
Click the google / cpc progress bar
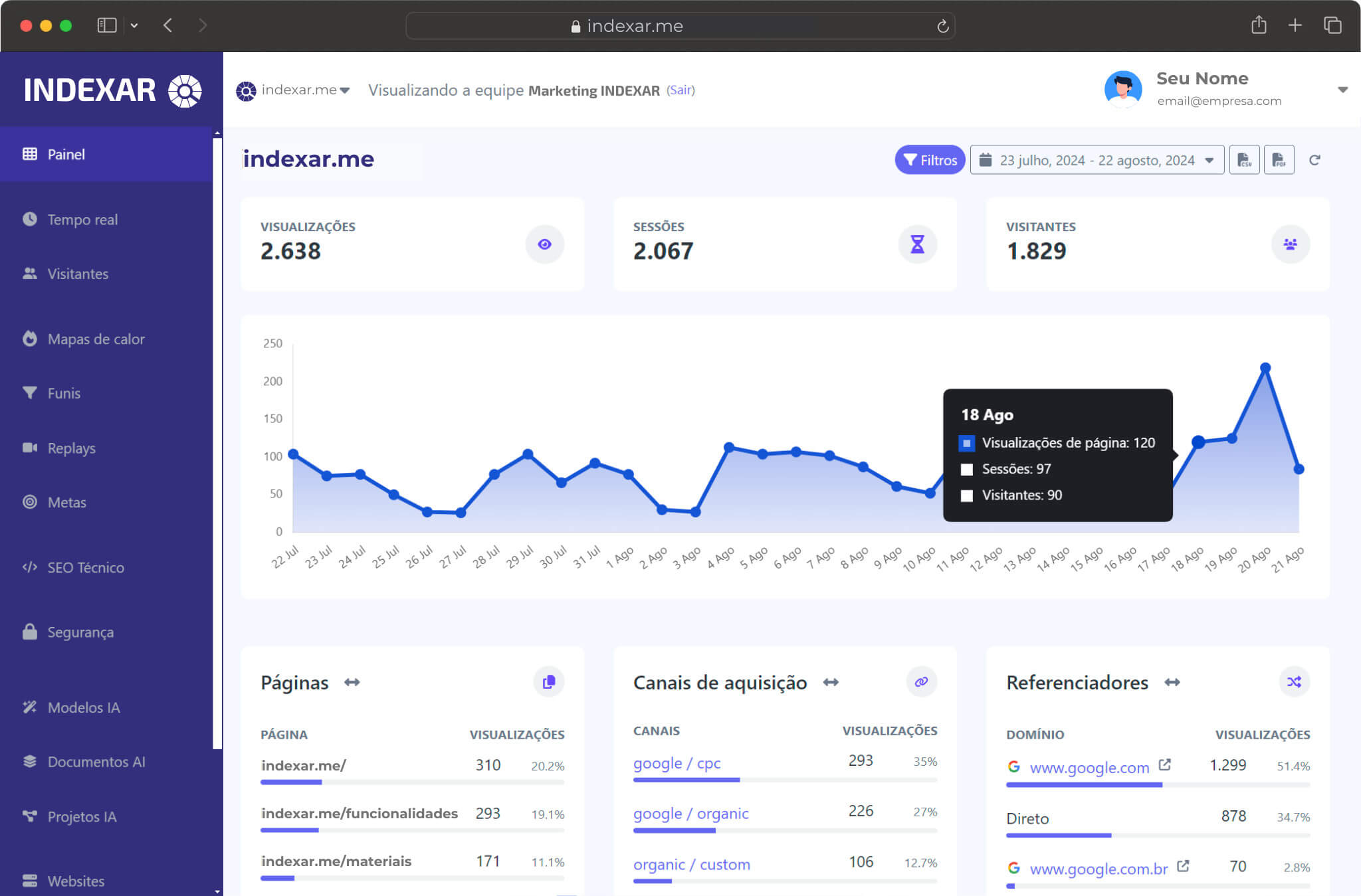(785, 780)
